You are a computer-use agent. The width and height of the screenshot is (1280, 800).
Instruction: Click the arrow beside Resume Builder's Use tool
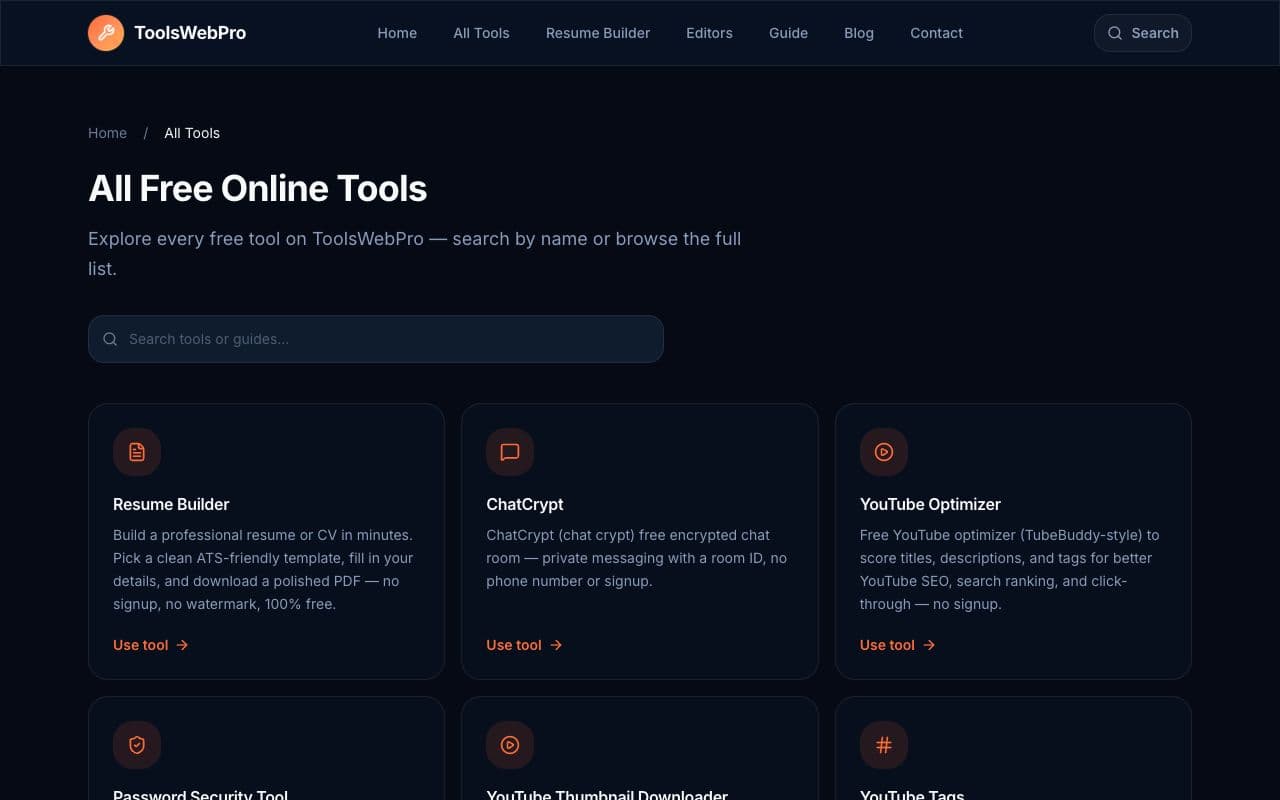(x=182, y=645)
